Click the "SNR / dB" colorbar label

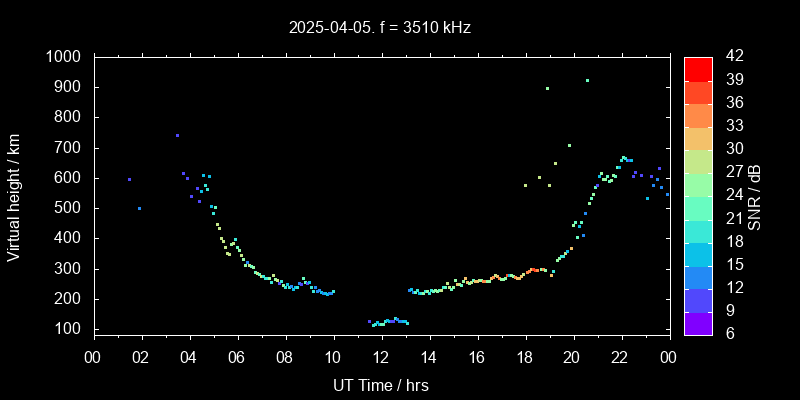click(x=755, y=195)
